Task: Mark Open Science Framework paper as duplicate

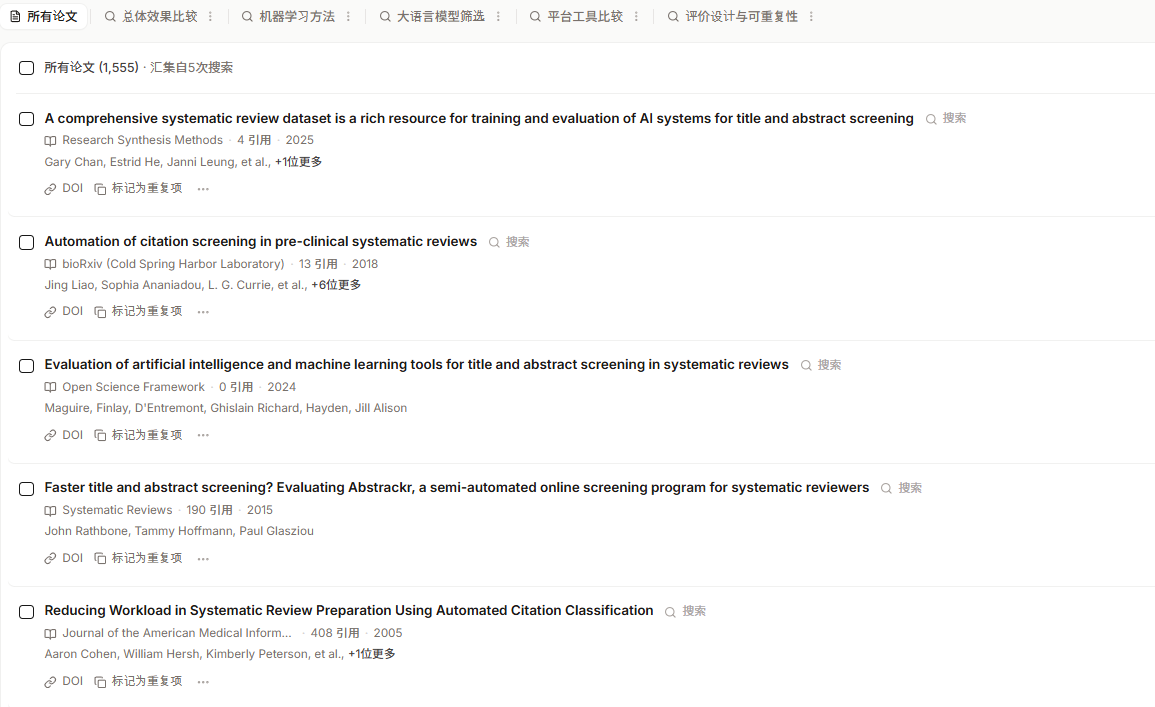Action: (138, 435)
